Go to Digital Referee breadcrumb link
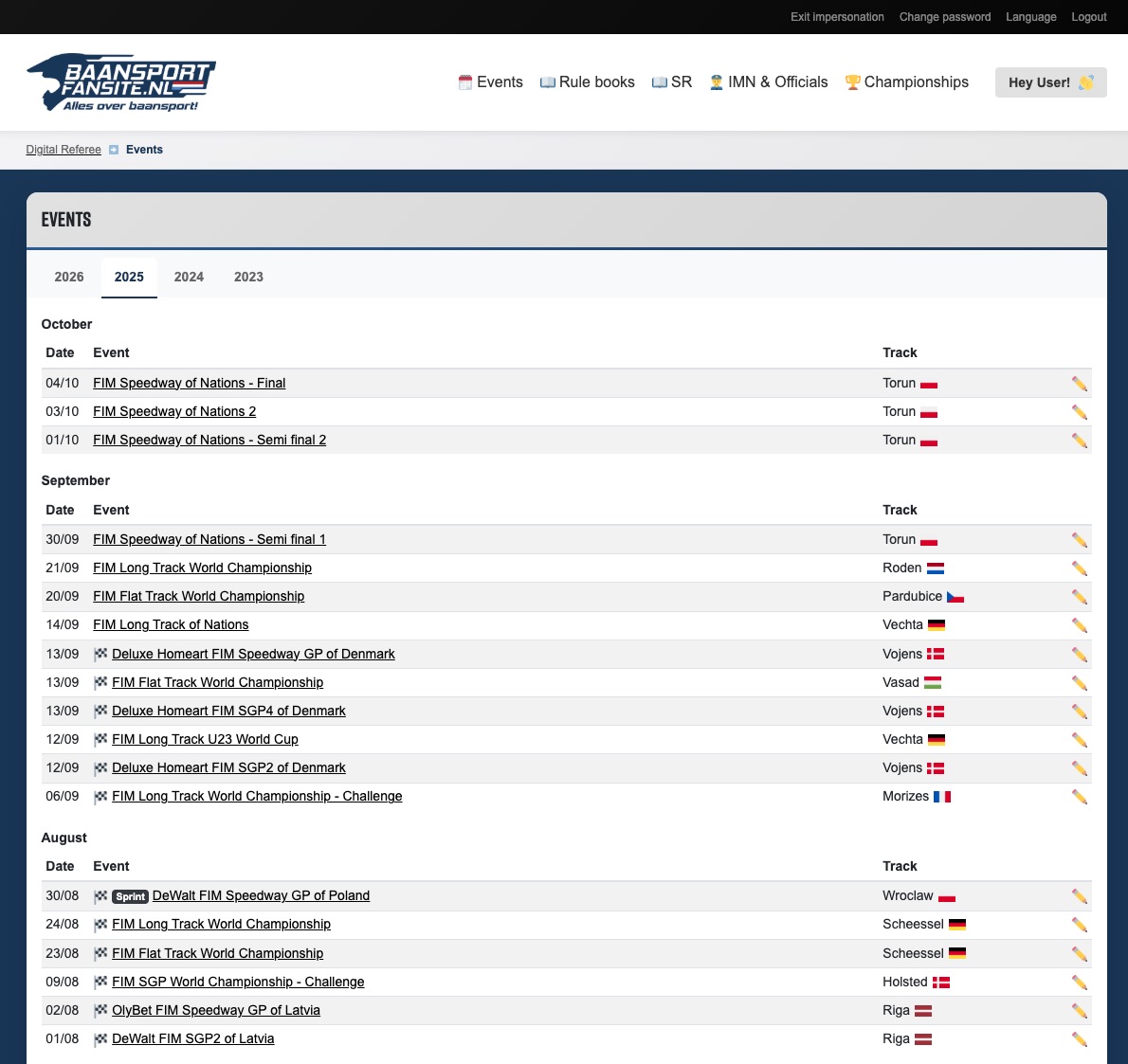The height and width of the screenshot is (1064, 1128). click(x=64, y=150)
